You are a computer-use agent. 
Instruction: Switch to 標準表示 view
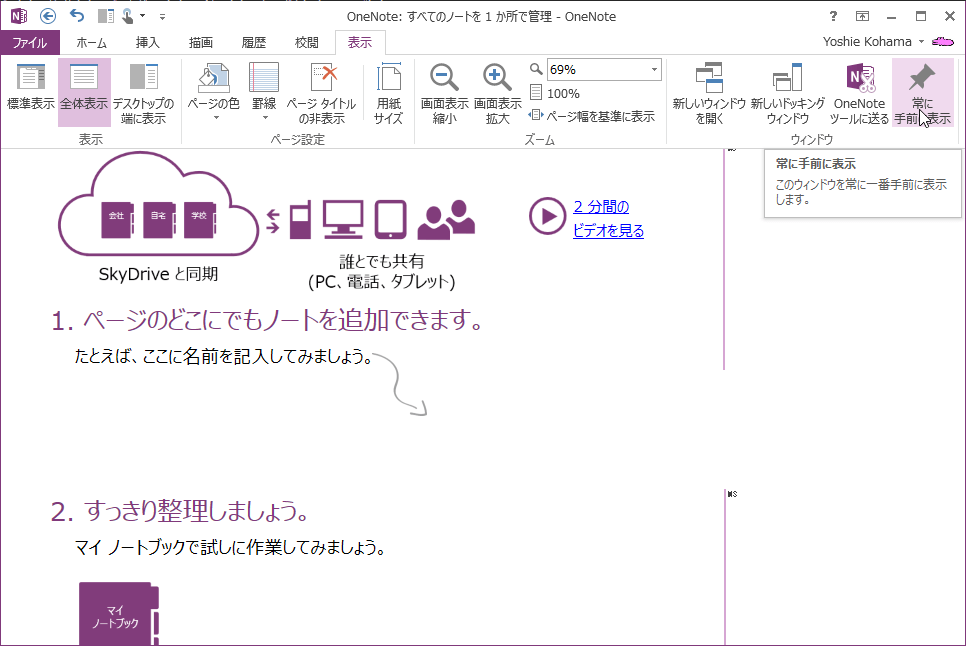click(x=30, y=87)
